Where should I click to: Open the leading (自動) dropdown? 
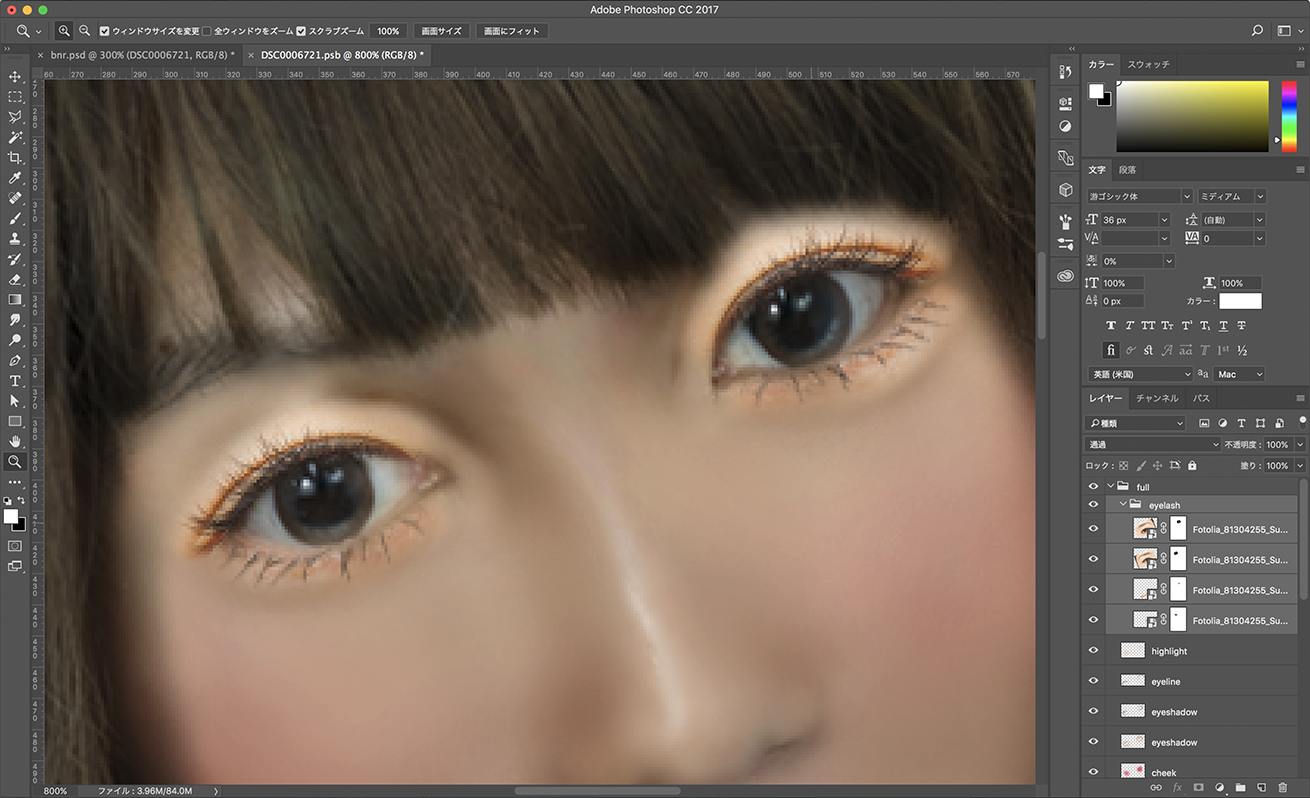(1231, 220)
